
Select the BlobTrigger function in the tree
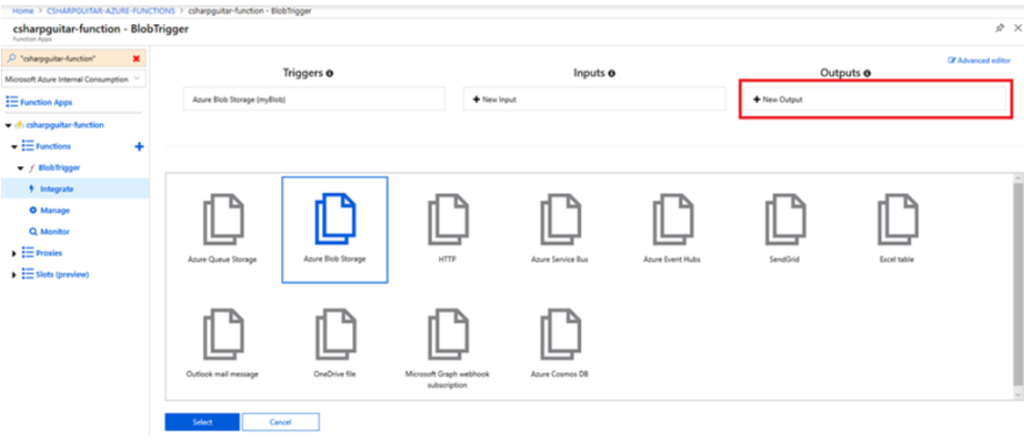(59, 168)
